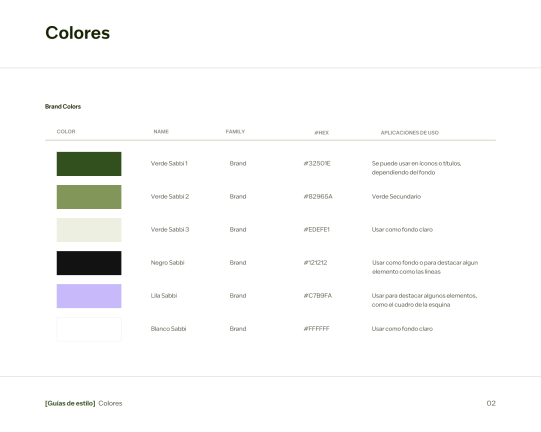
Task: Click the Verde Sabbi 1 dark green swatch
Action: tap(89, 164)
